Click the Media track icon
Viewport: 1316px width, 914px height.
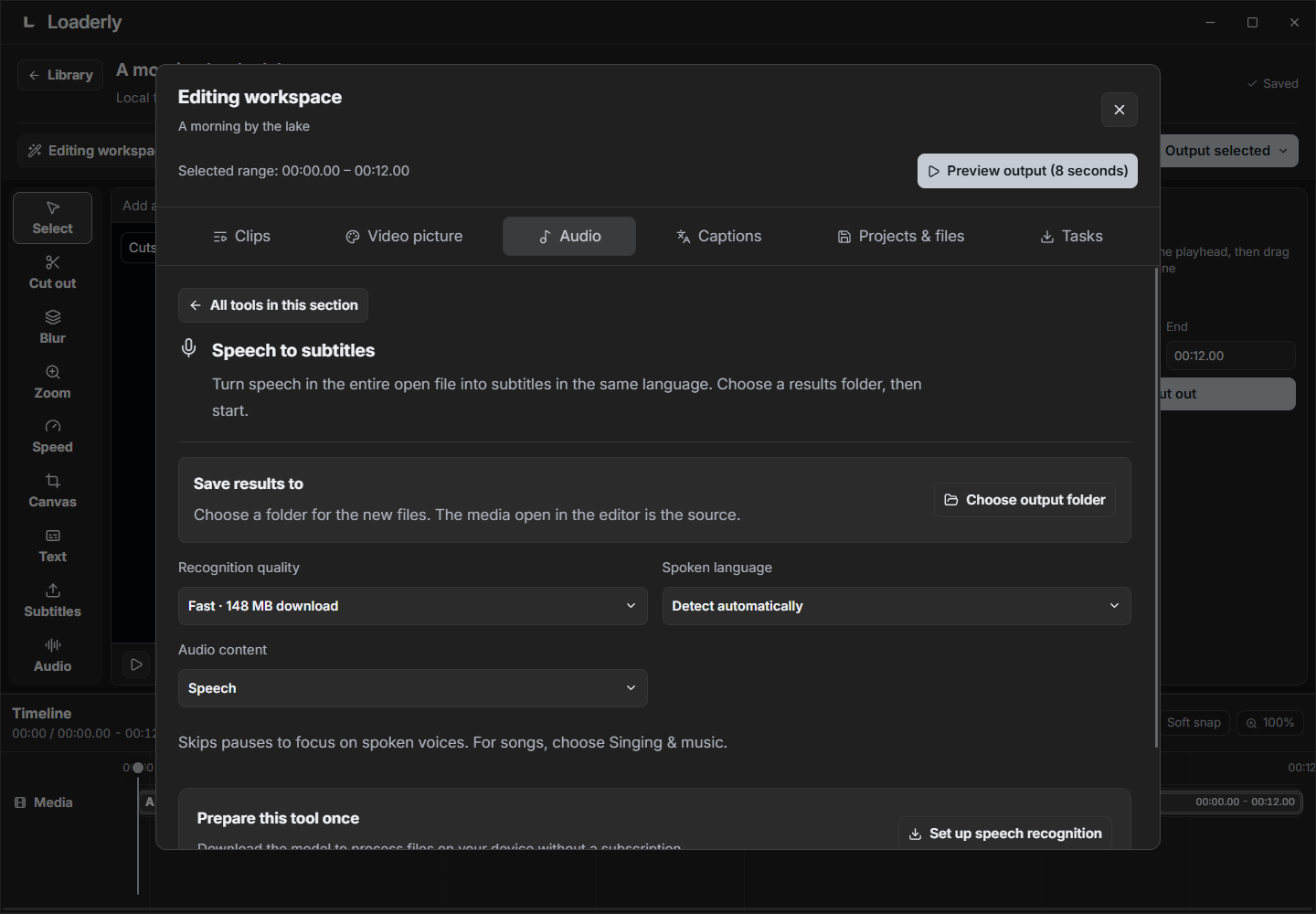[x=20, y=802]
